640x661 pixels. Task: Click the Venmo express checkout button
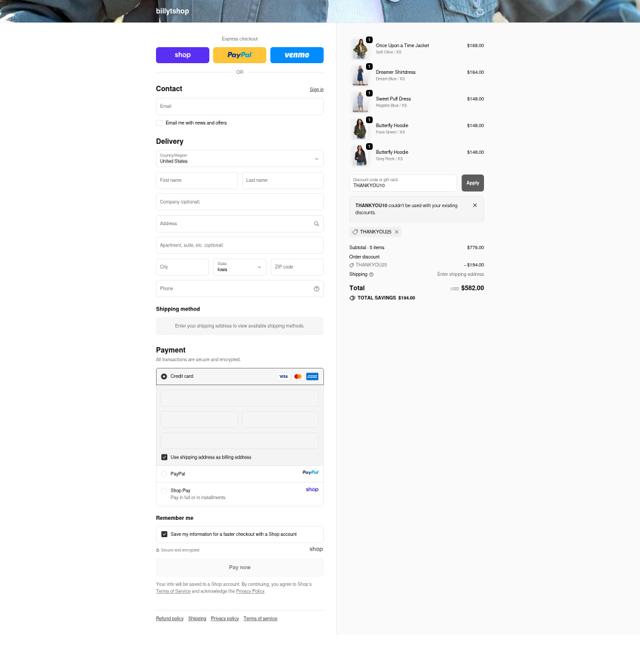pos(297,55)
